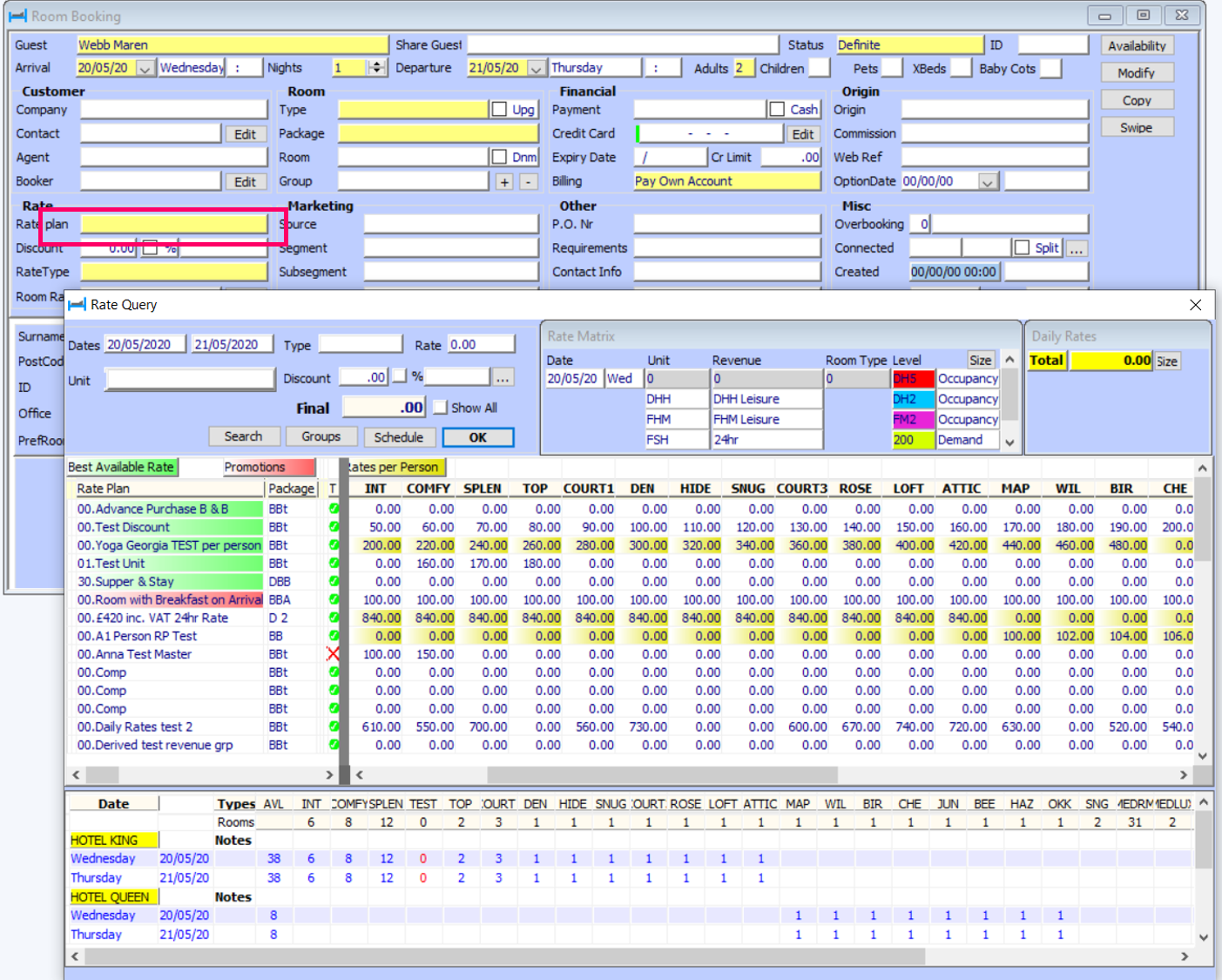Click the Guest name field Webb Maren
Viewport: 1222px width, 980px height.
click(x=233, y=44)
